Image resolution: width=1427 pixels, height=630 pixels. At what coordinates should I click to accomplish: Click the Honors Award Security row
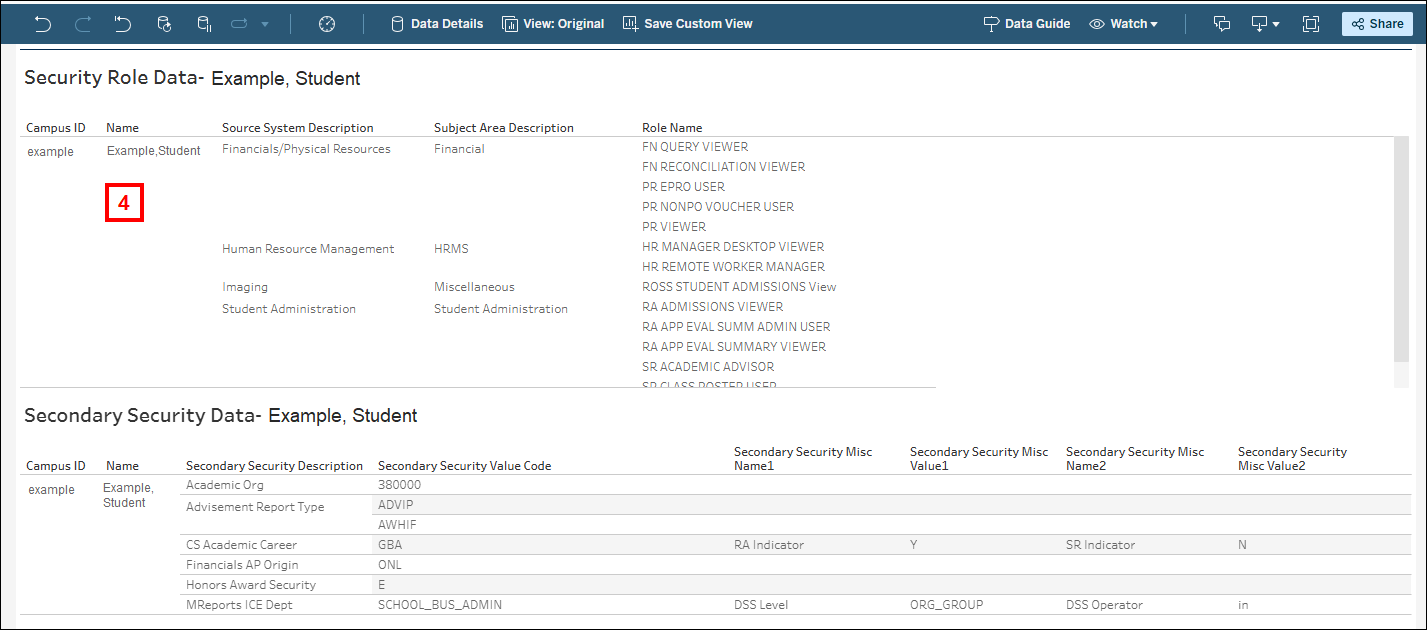pos(251,585)
